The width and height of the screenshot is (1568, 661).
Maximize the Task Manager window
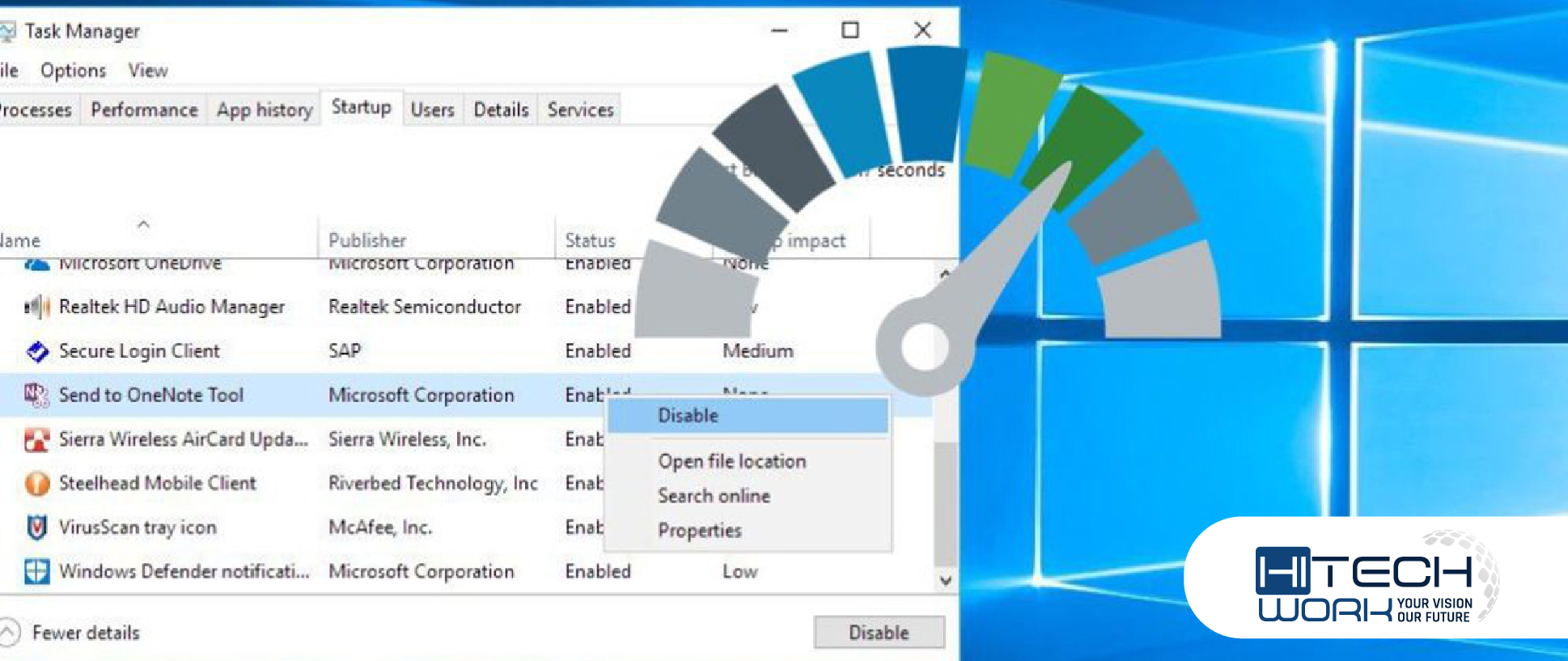pyautogui.click(x=850, y=31)
